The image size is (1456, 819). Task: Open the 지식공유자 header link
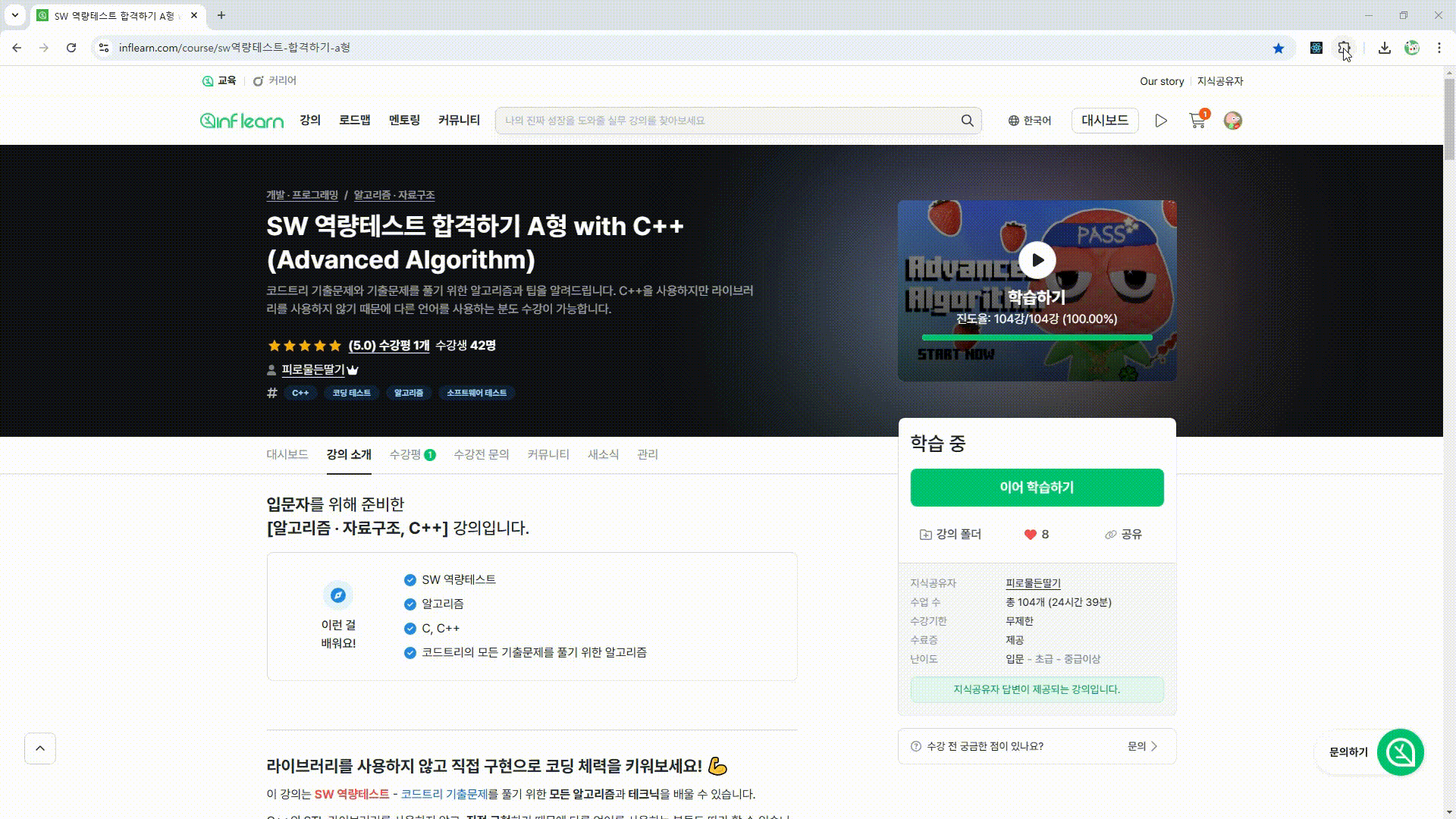(x=1220, y=81)
